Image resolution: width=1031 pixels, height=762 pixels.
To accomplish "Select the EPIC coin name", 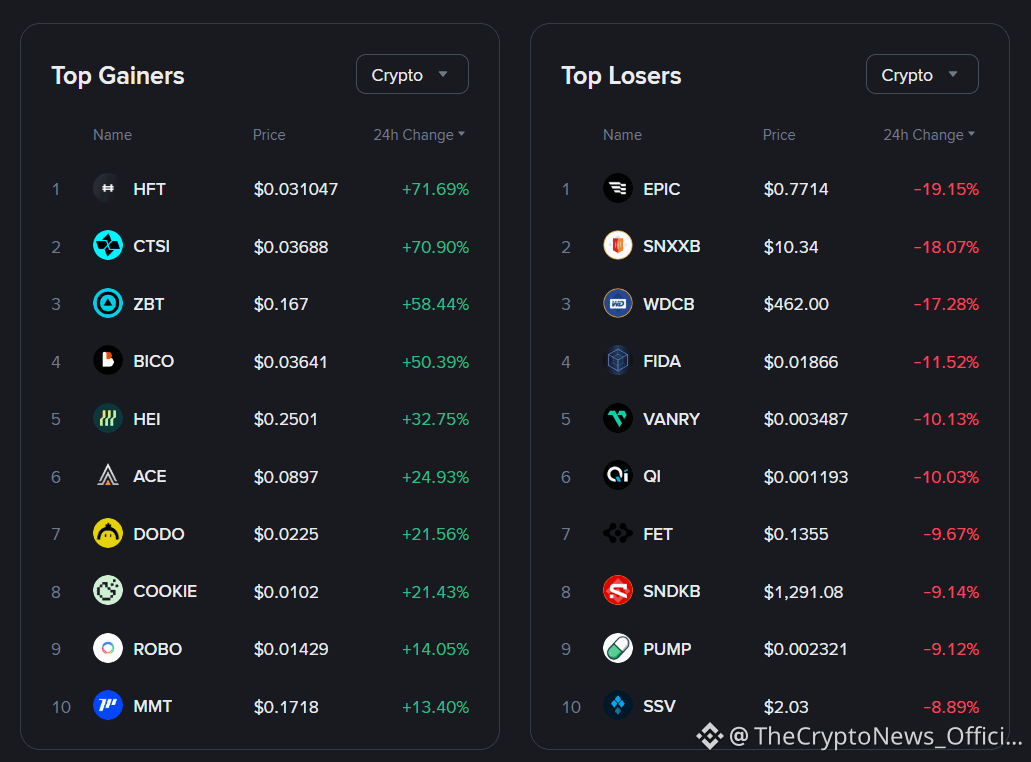I will 661,189.
